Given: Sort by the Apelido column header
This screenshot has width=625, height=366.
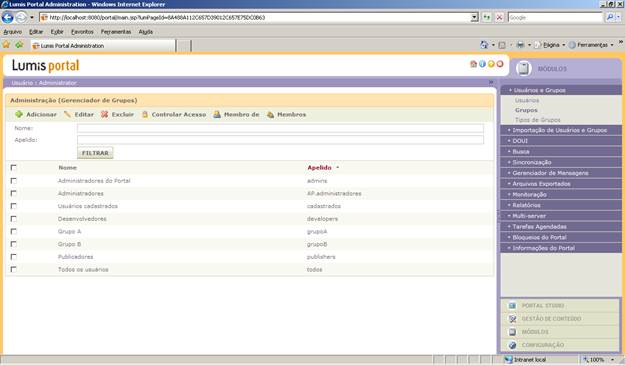Looking at the screenshot, I should click(319, 168).
